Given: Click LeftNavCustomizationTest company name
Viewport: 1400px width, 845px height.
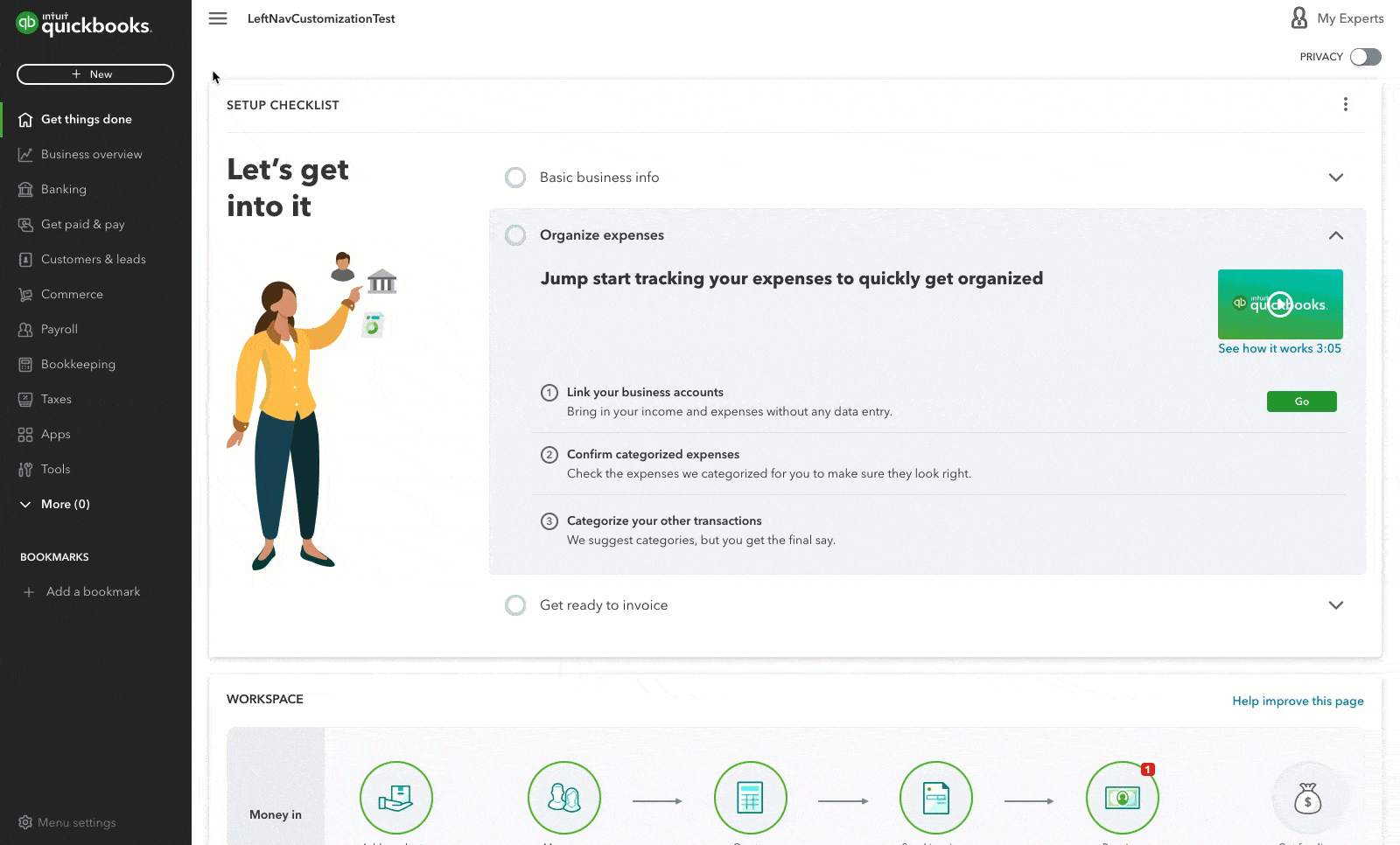Looking at the screenshot, I should click(x=321, y=18).
